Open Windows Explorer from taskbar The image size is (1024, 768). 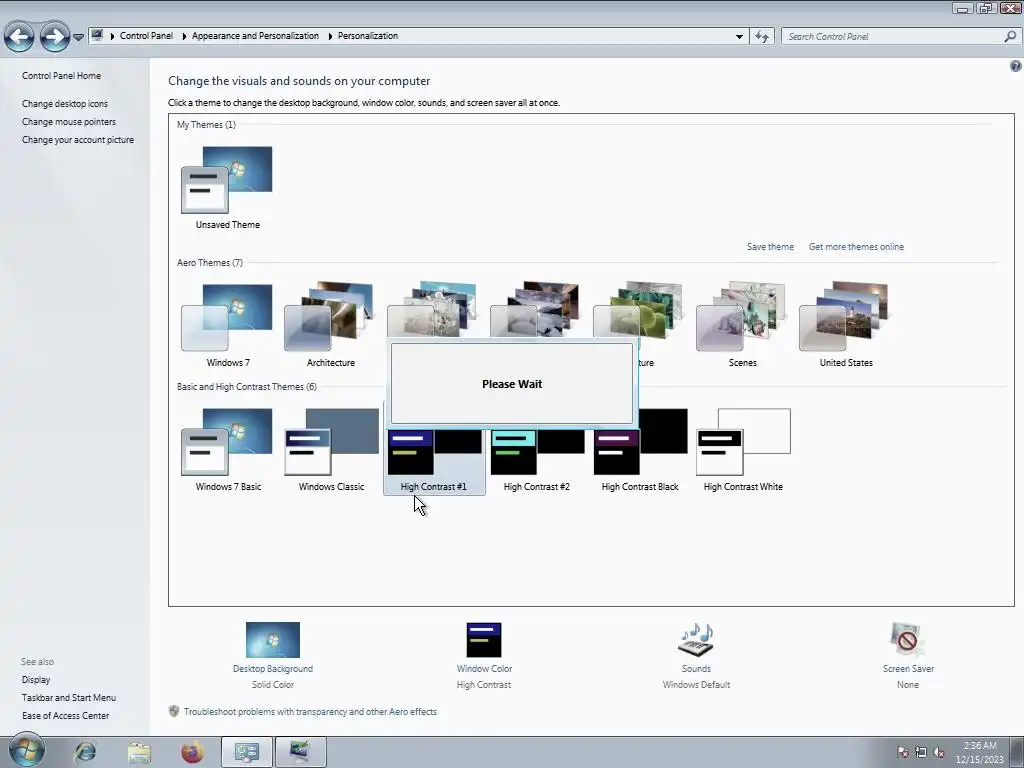138,752
